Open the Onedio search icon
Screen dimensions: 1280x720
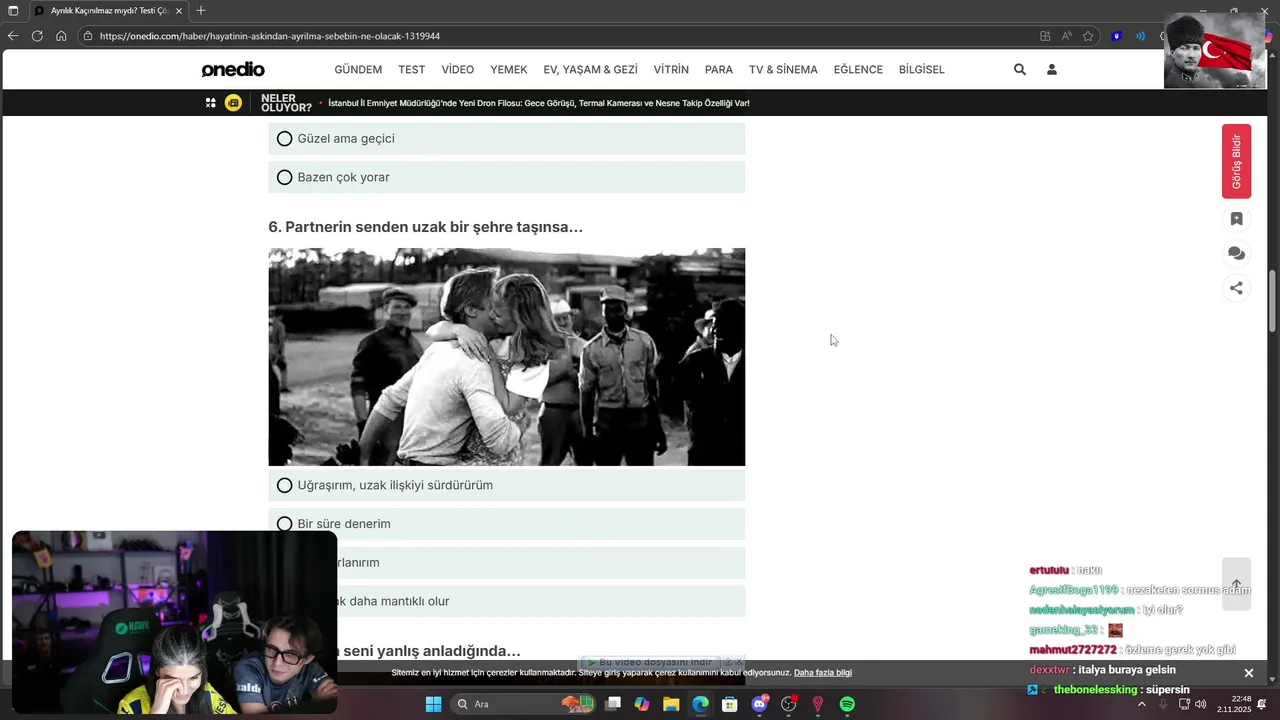[x=1019, y=70]
